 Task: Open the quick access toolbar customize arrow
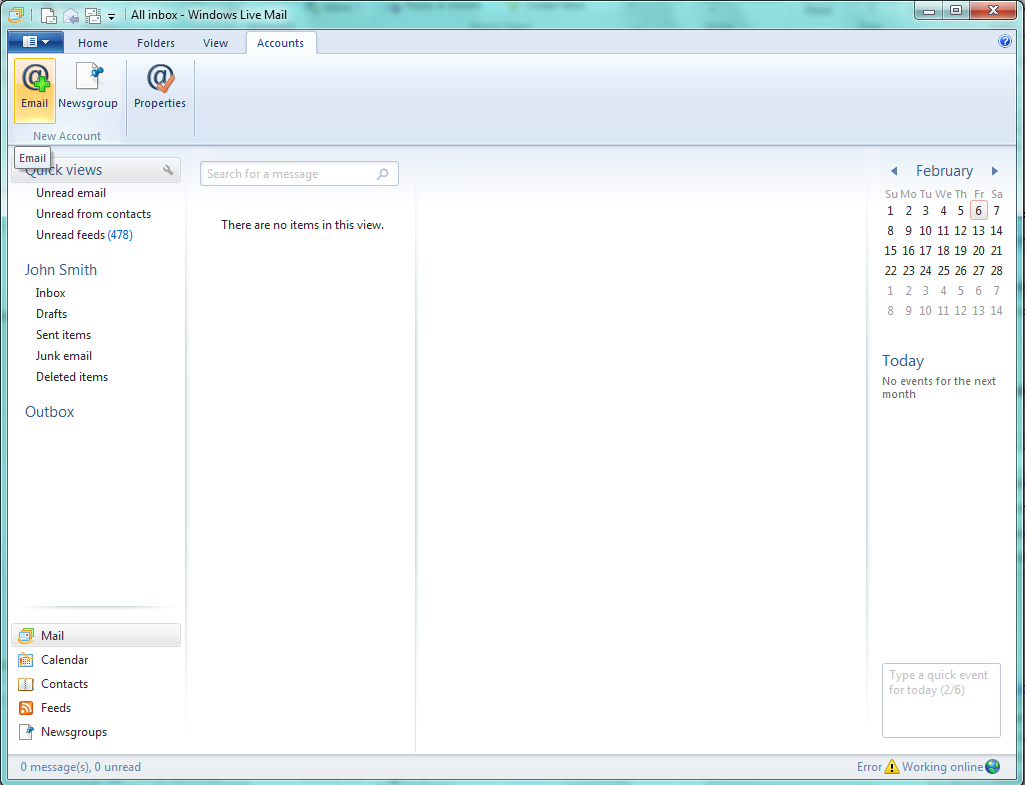(x=112, y=16)
